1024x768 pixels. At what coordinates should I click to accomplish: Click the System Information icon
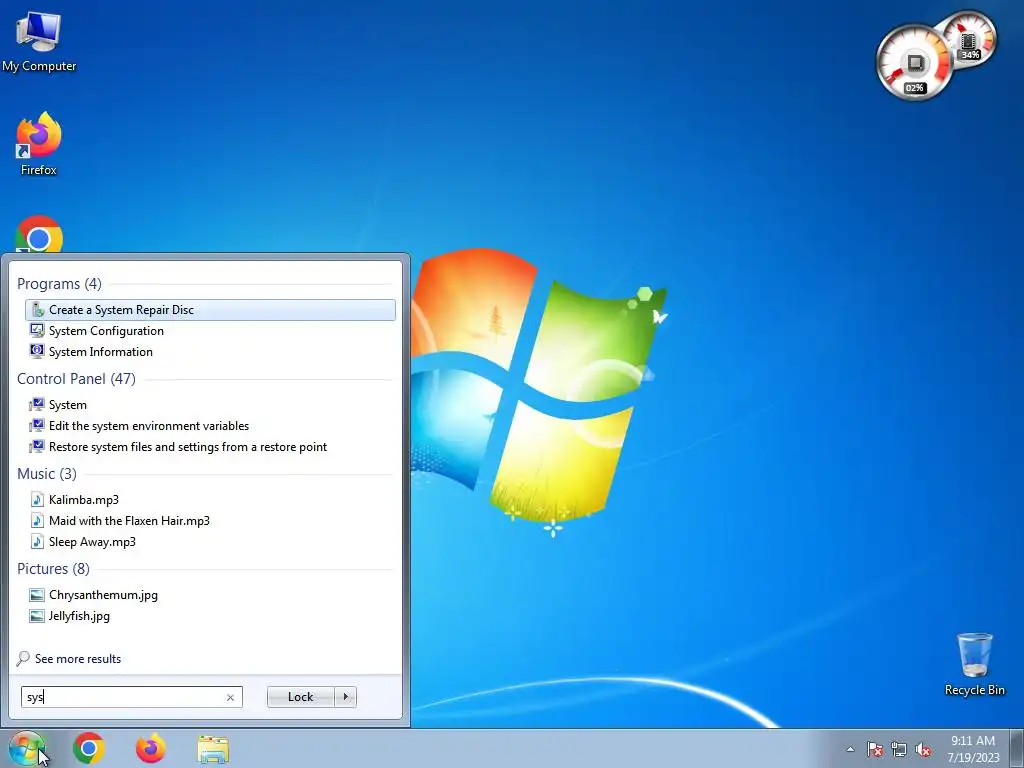coord(37,351)
